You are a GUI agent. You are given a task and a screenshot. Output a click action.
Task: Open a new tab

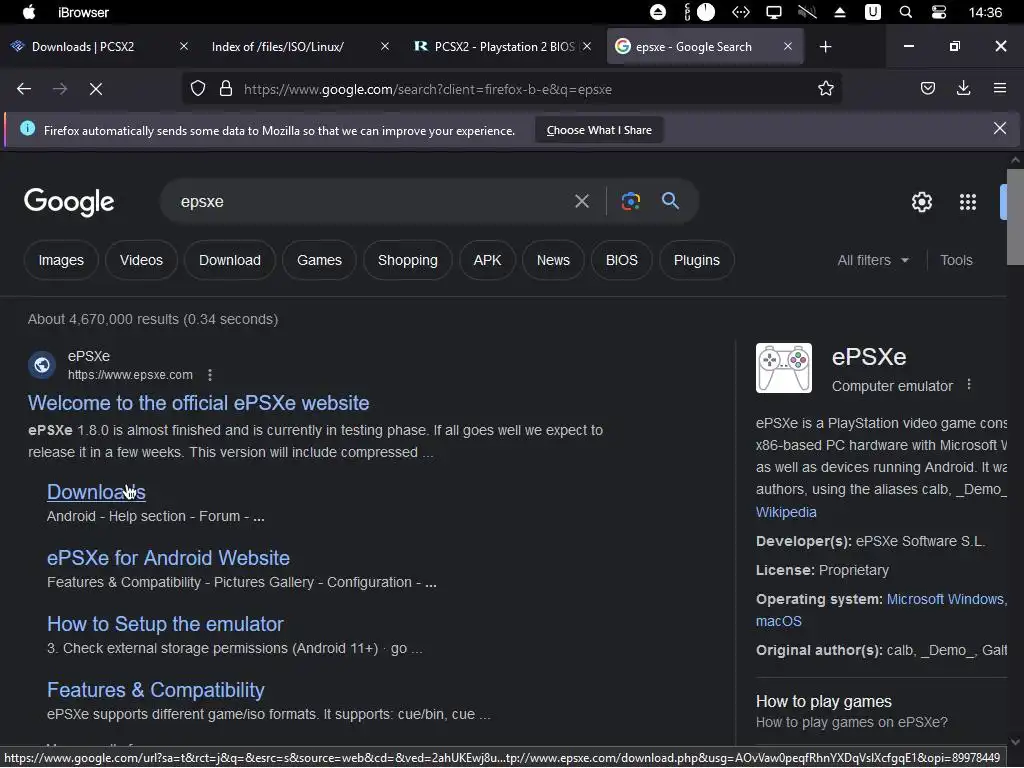(x=825, y=46)
